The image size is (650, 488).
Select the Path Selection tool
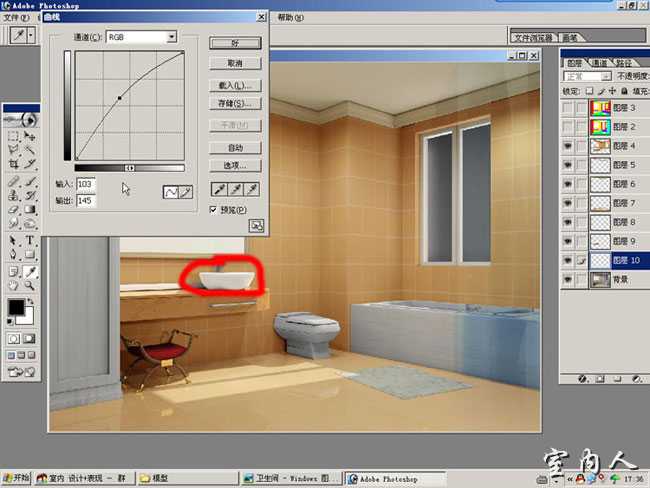[13, 240]
